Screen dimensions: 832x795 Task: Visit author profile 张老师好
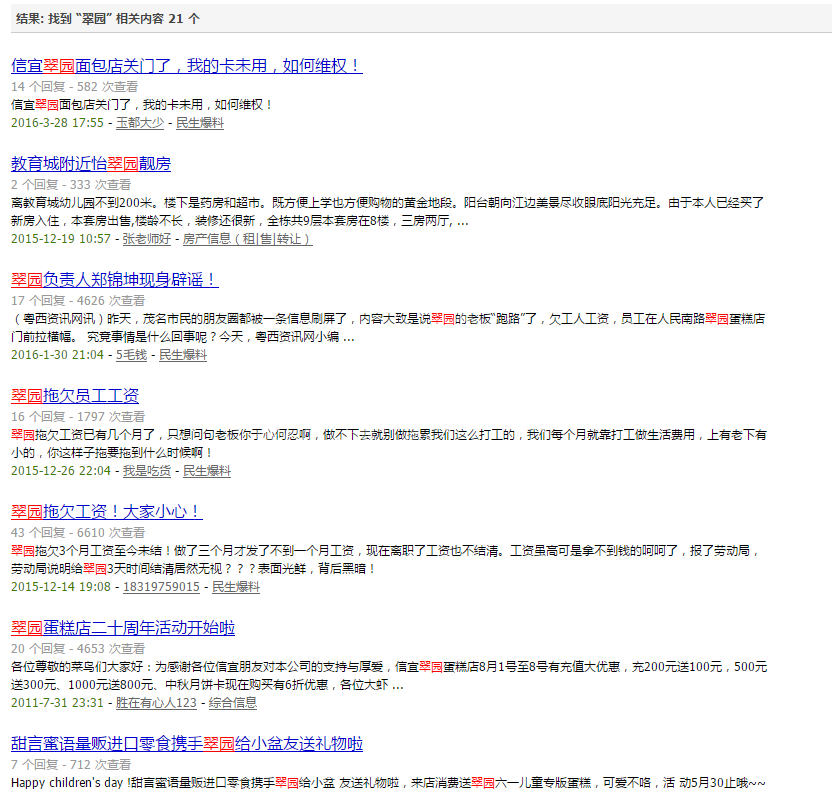[x=147, y=239]
